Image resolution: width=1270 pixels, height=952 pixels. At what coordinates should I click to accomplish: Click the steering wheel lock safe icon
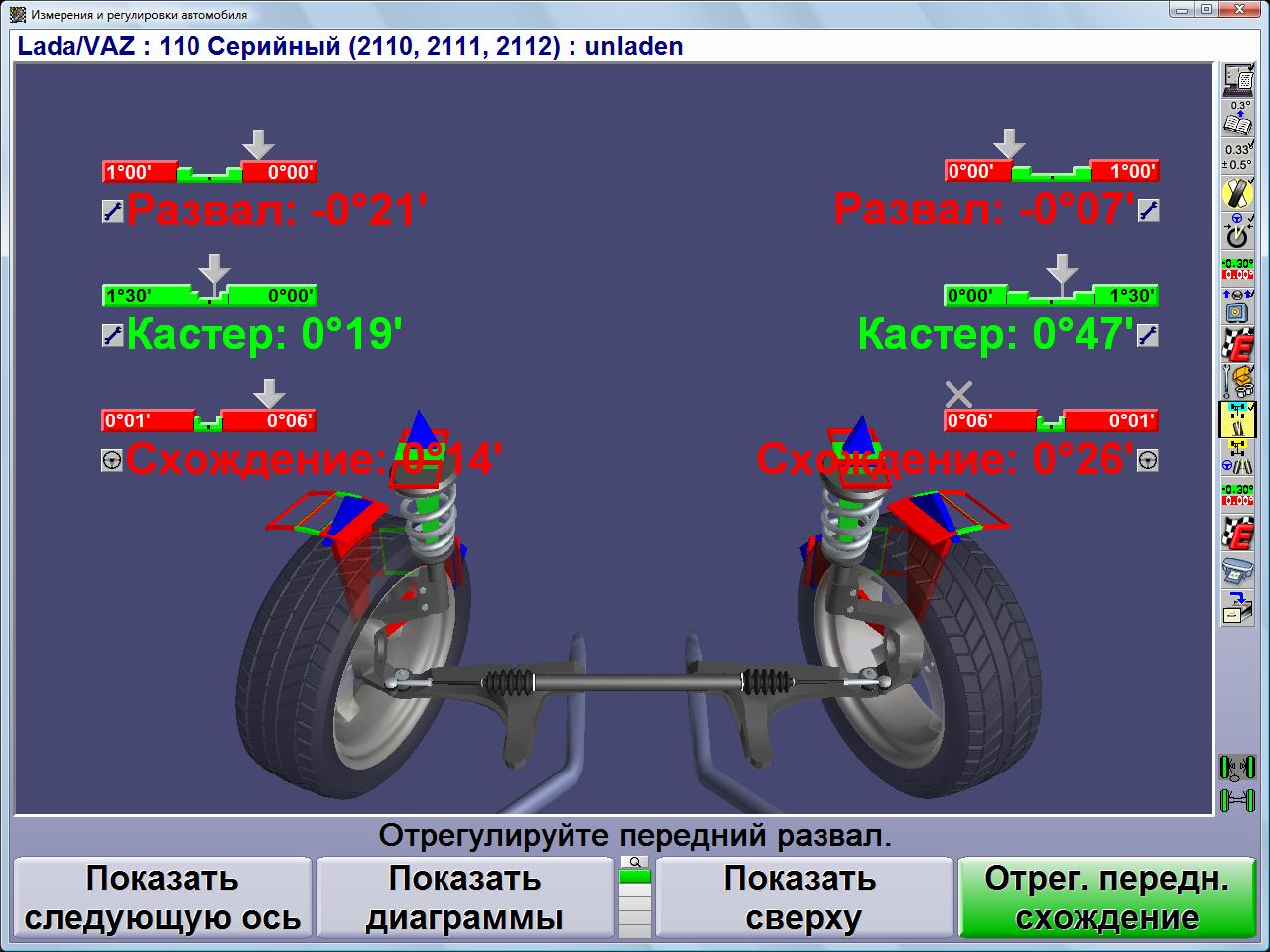(1237, 304)
